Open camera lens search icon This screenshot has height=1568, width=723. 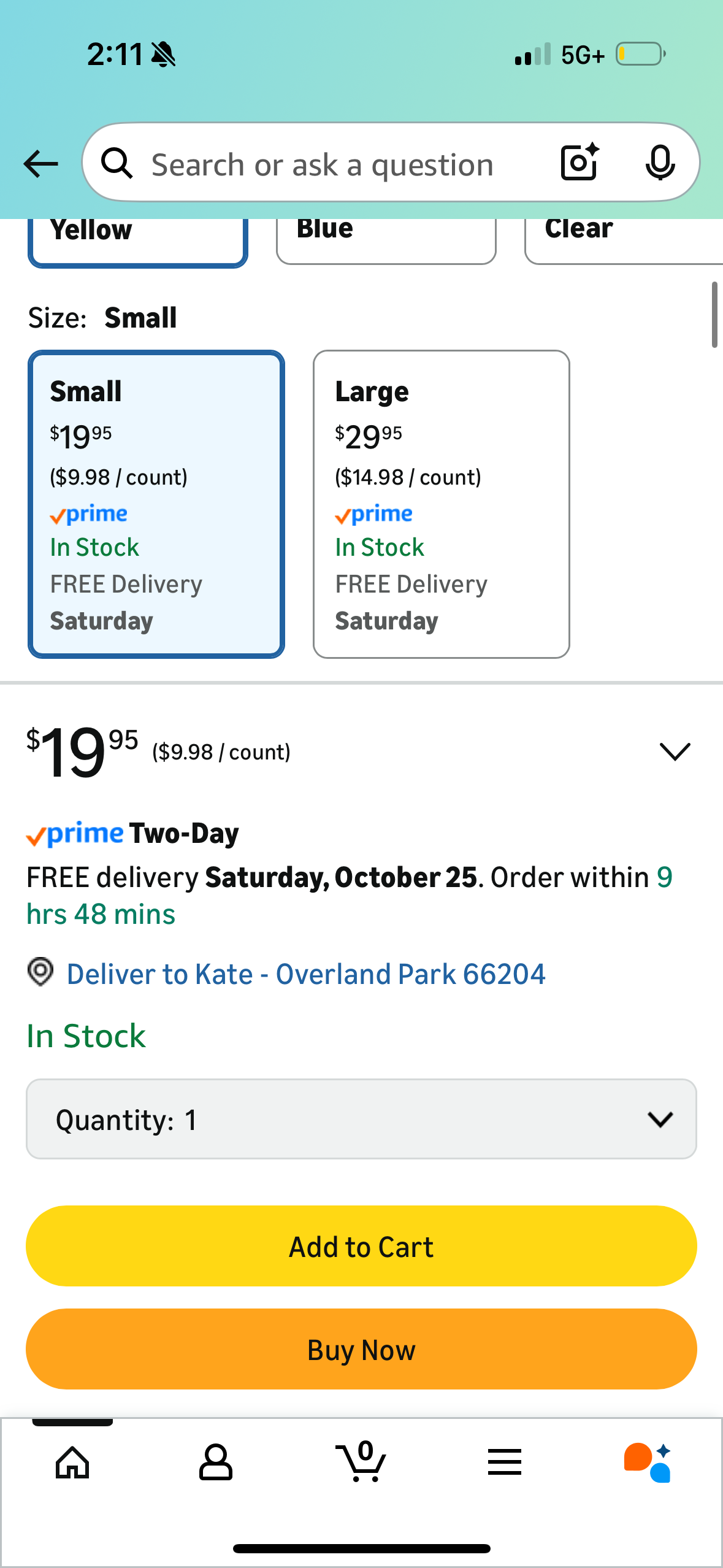tap(580, 163)
